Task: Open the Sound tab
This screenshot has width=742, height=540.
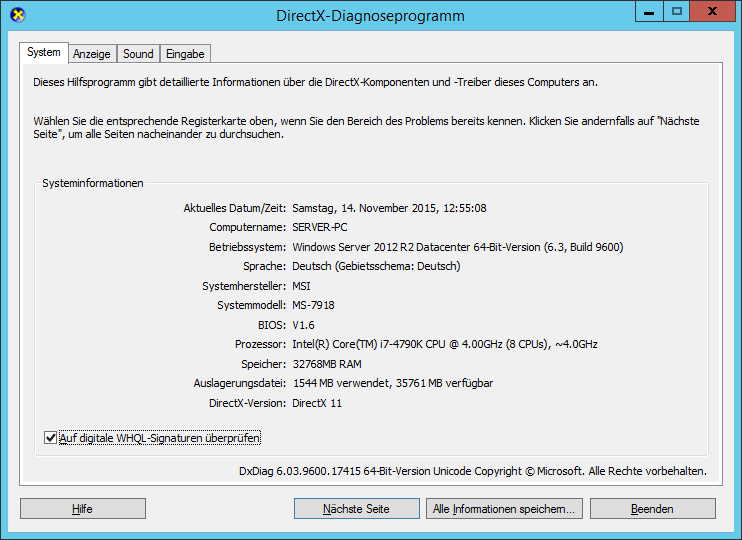Action: [138, 54]
